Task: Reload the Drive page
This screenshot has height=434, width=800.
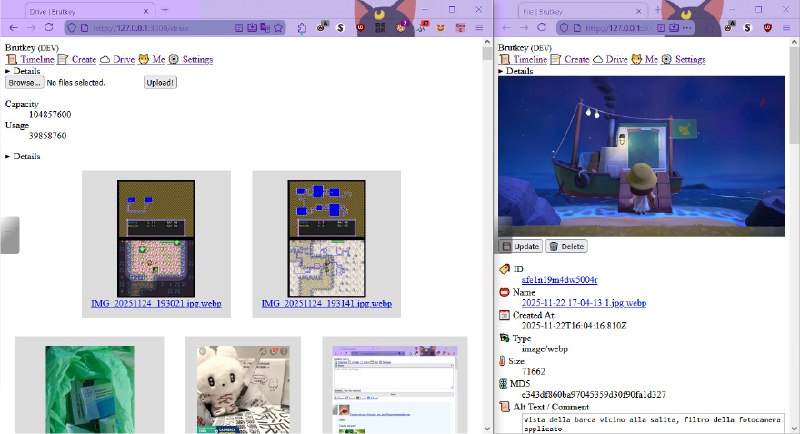Action: coord(49,28)
